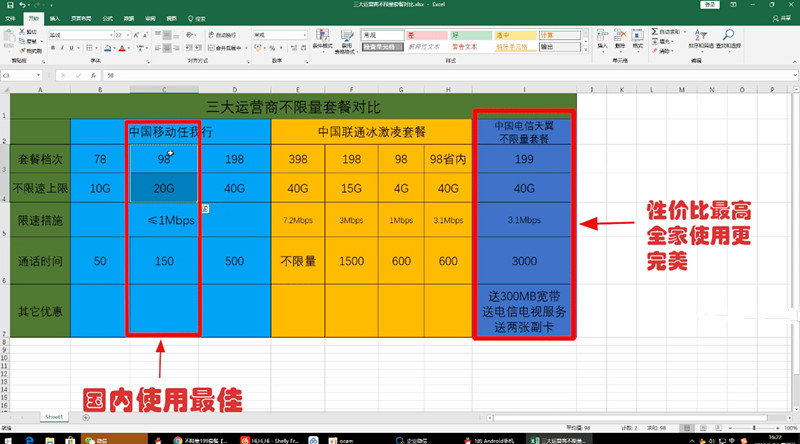Click the lightbulb search box in ribbon

coord(196,19)
